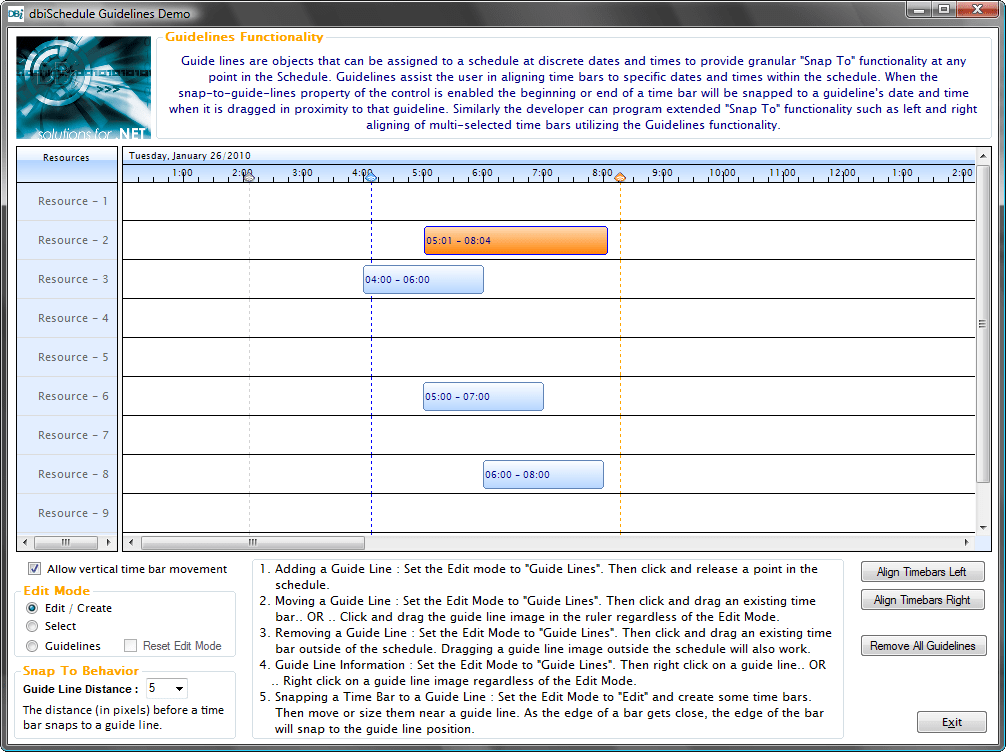This screenshot has height=752, width=1006.
Task: Click the Resource - 5 row header
Action: click(x=66, y=357)
